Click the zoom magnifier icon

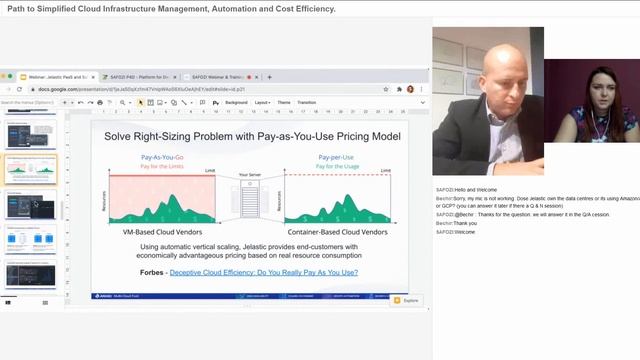tap(122, 102)
